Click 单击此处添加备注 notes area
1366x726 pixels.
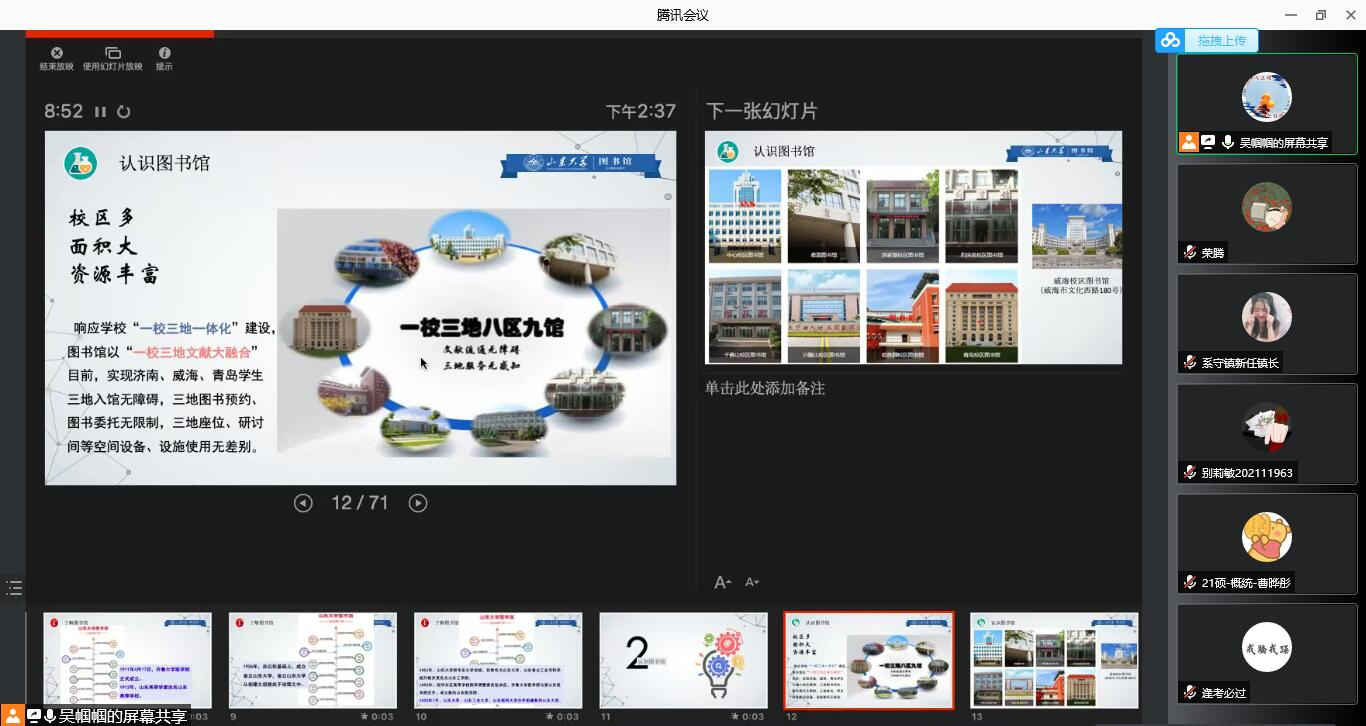(765, 388)
